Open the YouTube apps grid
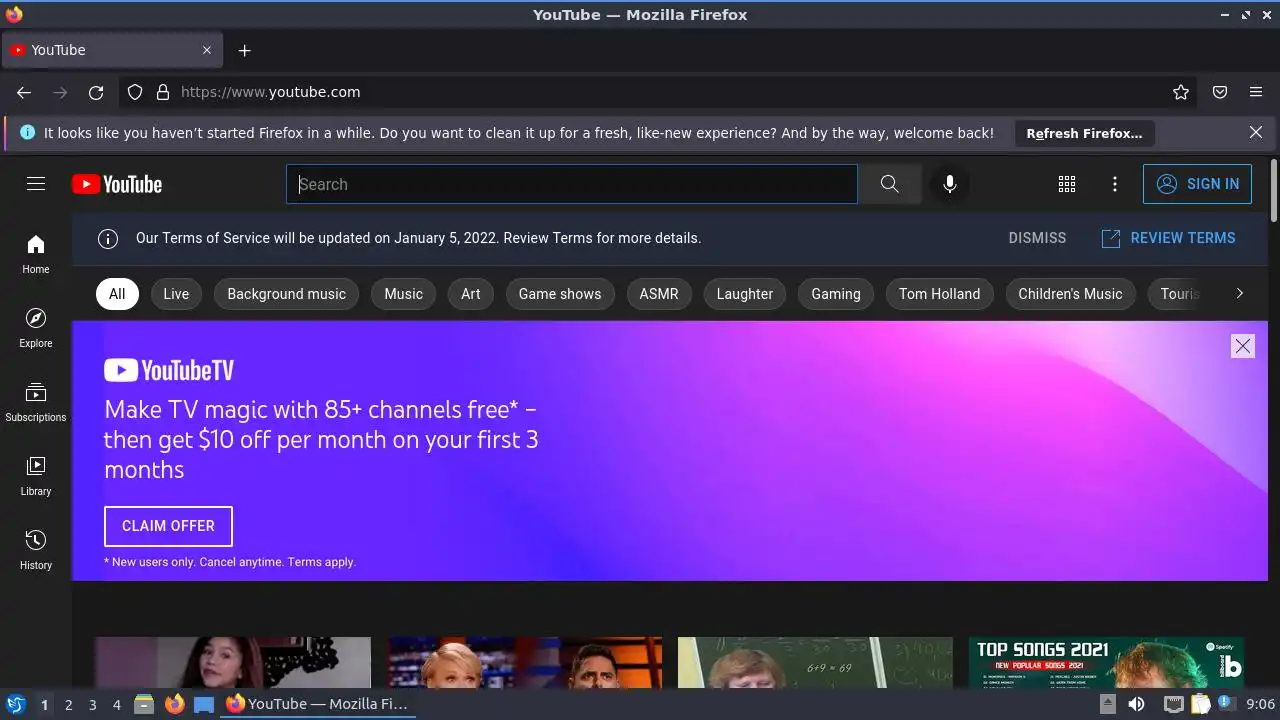The height and width of the screenshot is (720, 1280). pyautogui.click(x=1067, y=184)
